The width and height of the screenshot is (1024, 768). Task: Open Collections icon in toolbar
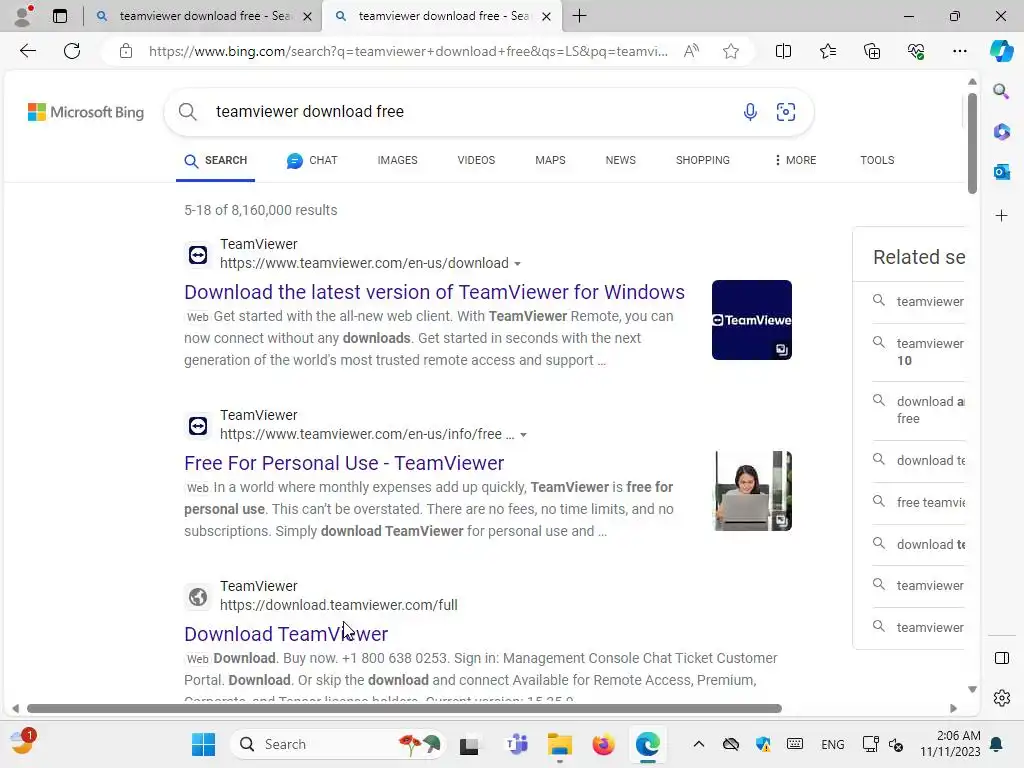click(872, 51)
